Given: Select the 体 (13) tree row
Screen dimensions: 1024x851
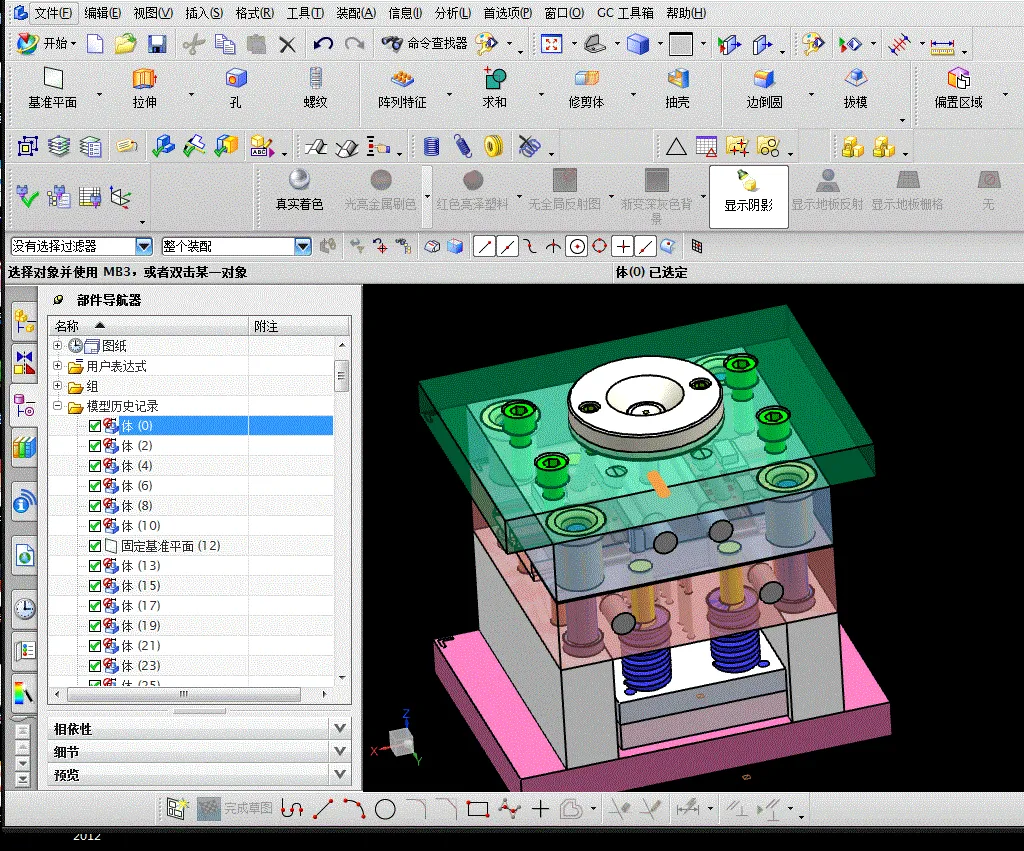Looking at the screenshot, I should [x=191, y=566].
